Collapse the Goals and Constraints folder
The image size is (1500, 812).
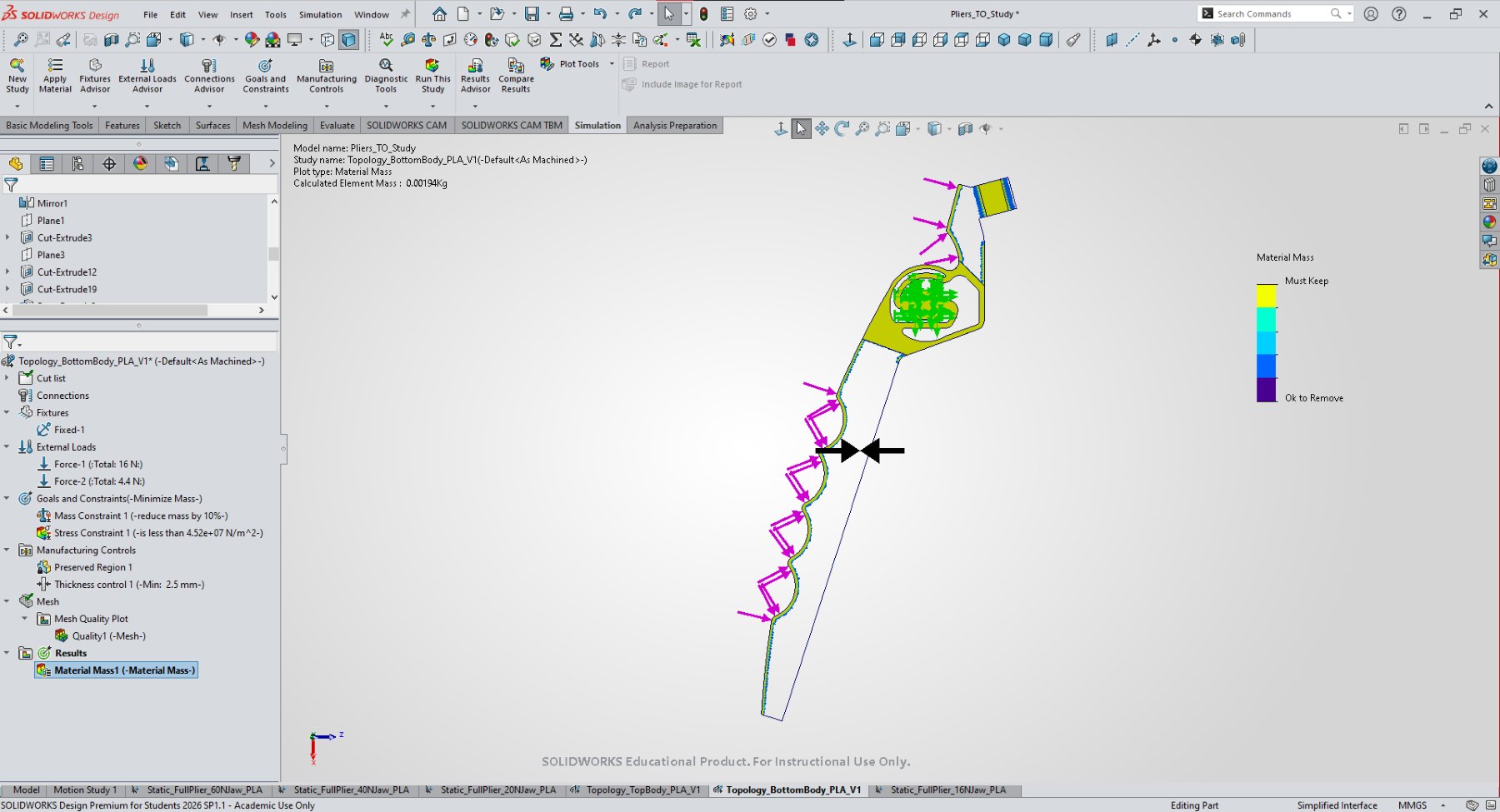pos(7,498)
